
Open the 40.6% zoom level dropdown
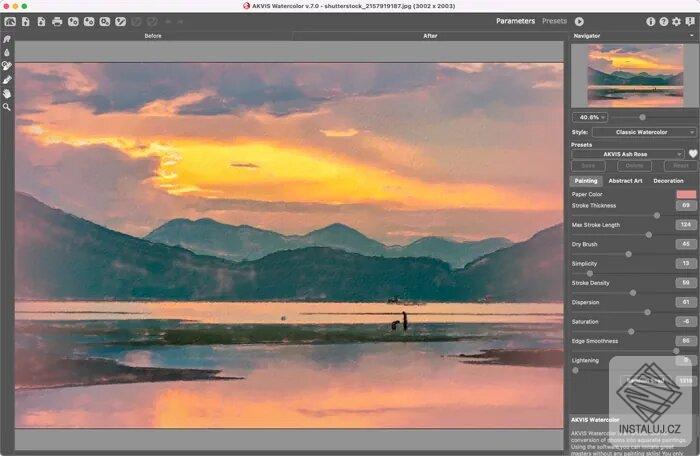point(590,117)
